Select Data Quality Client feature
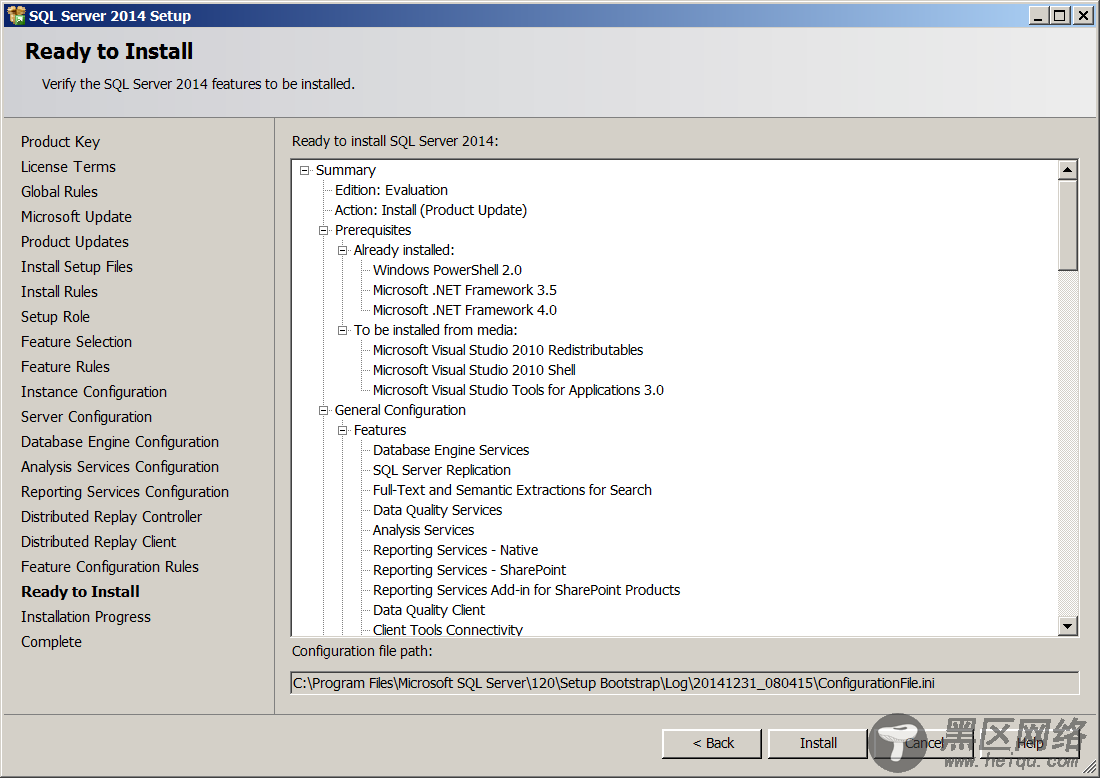The width and height of the screenshot is (1100, 778). pos(429,610)
